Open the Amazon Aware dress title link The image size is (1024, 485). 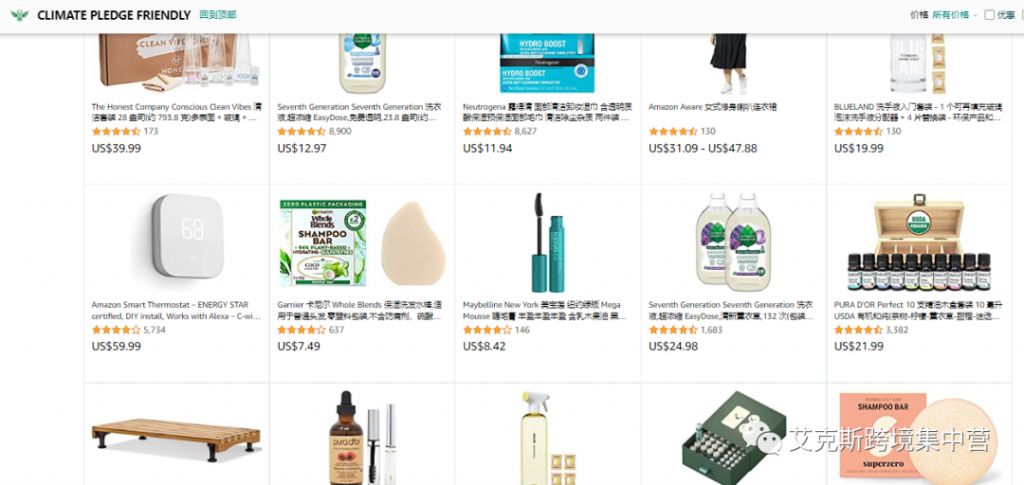click(712, 107)
